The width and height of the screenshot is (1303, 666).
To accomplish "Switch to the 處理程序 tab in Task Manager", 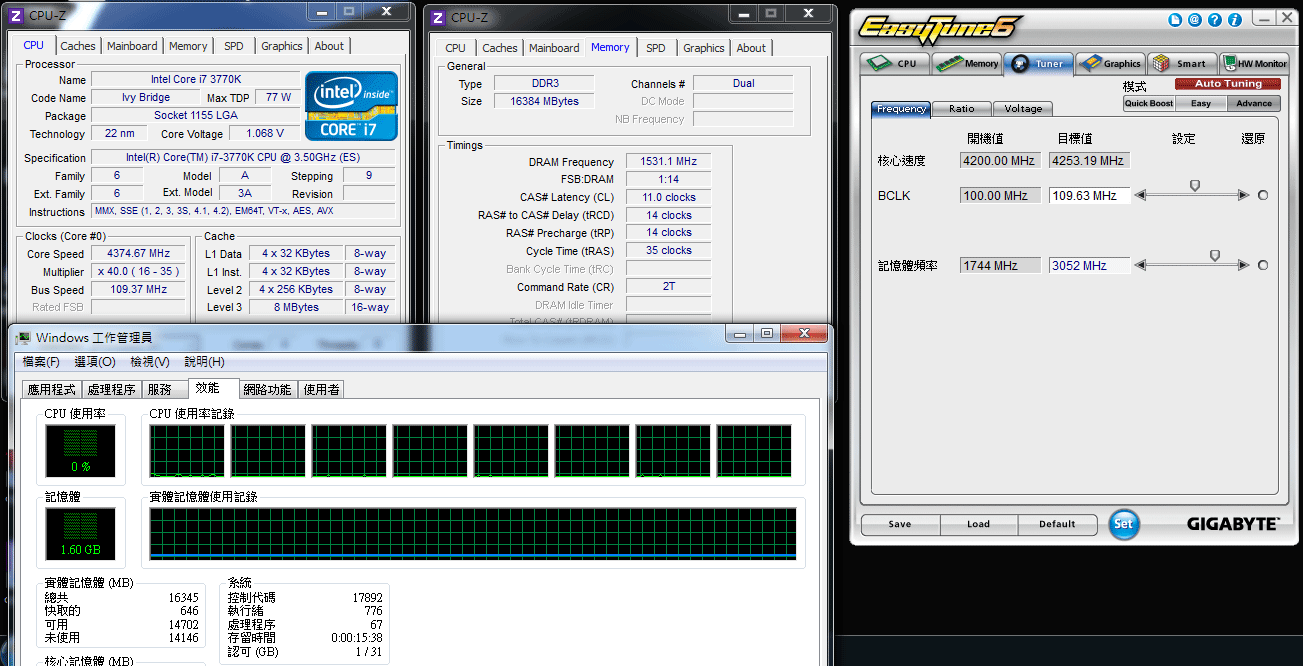I will click(111, 390).
